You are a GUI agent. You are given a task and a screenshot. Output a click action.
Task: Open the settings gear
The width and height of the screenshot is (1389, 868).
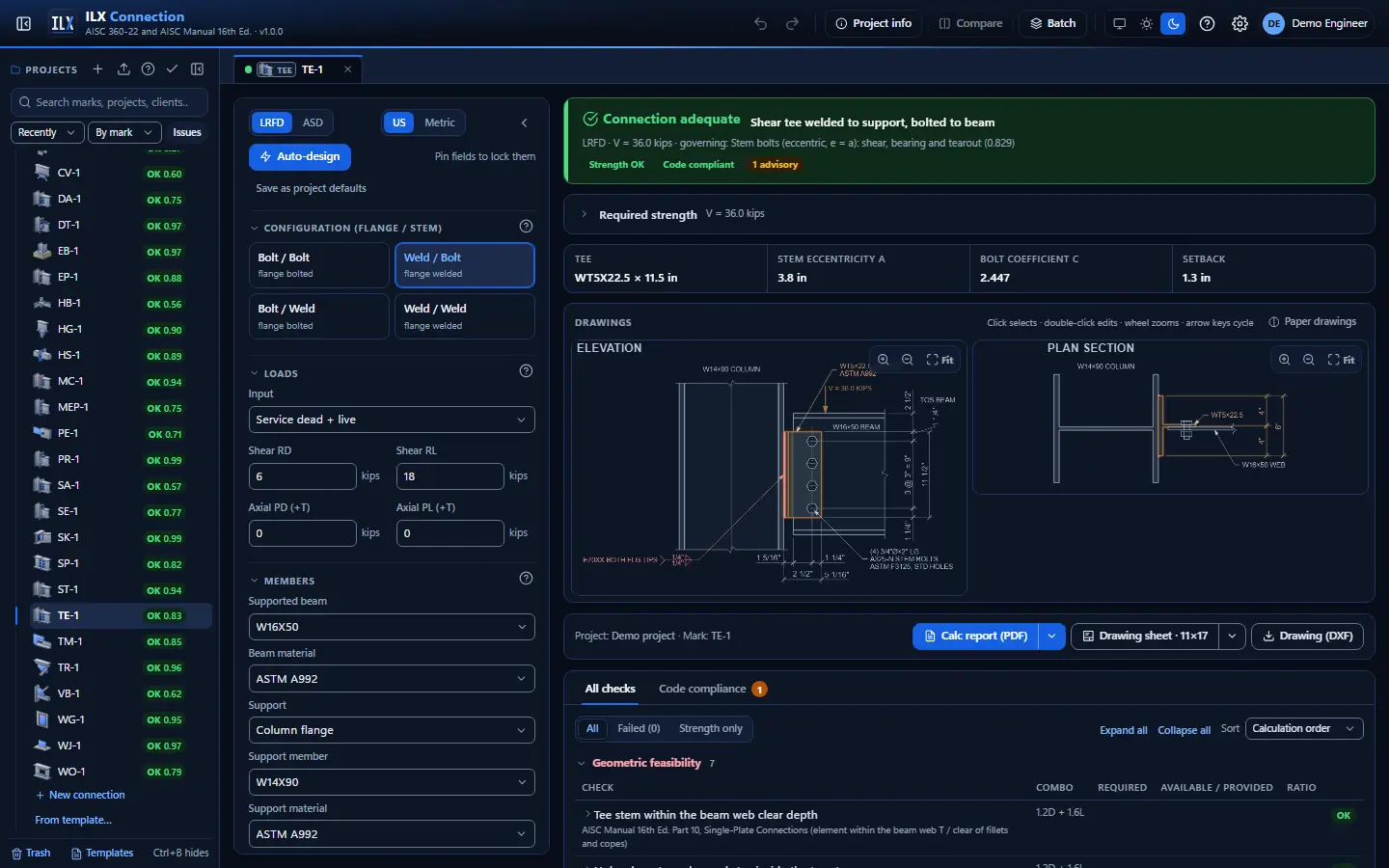[x=1240, y=23]
